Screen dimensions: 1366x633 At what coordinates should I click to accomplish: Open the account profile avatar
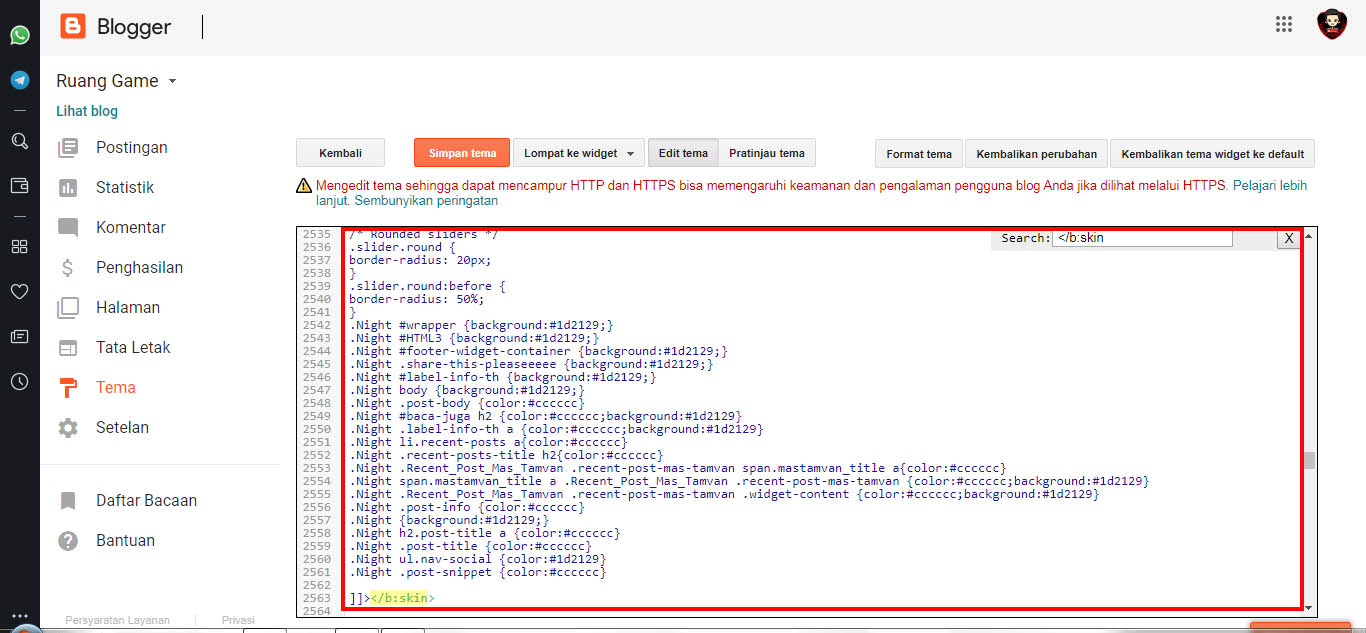click(1331, 25)
